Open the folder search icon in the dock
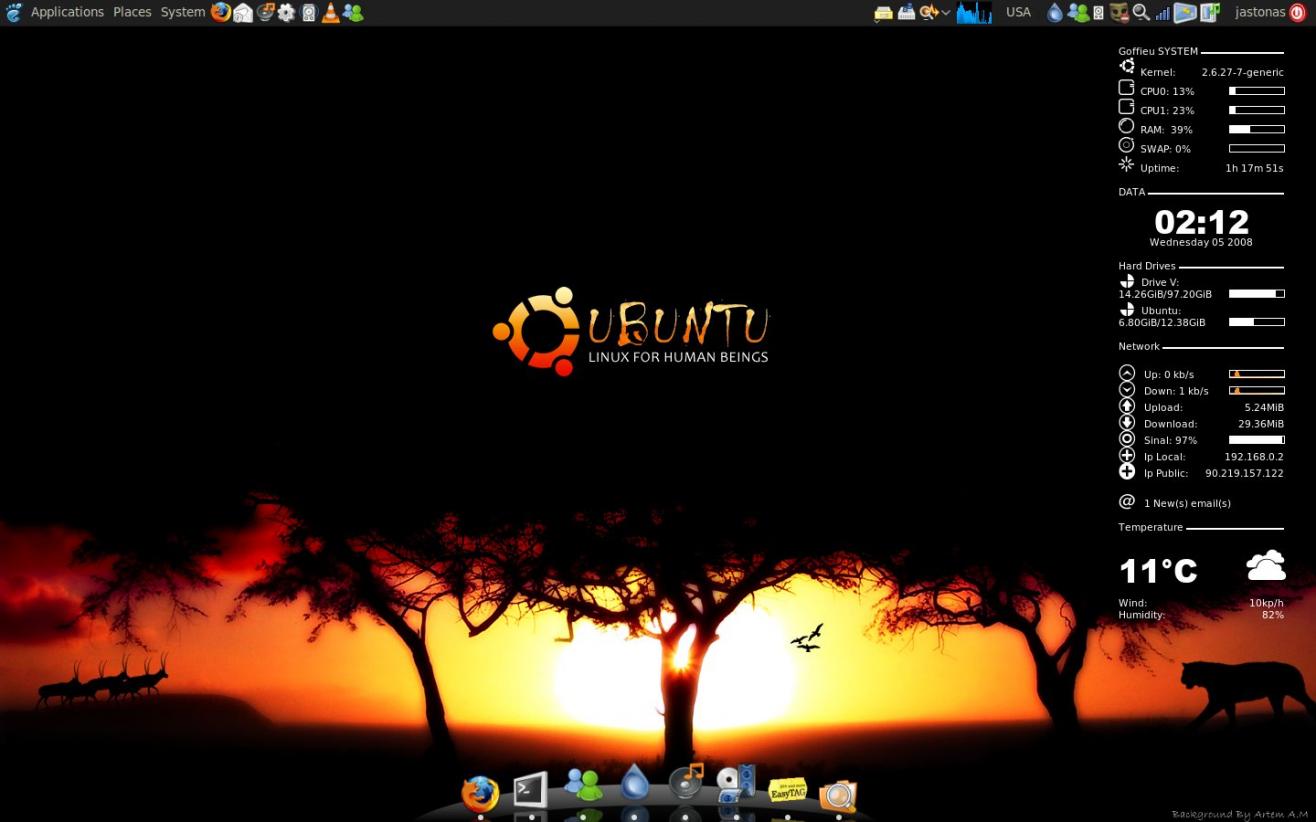Image resolution: width=1316 pixels, height=822 pixels. coord(838,794)
